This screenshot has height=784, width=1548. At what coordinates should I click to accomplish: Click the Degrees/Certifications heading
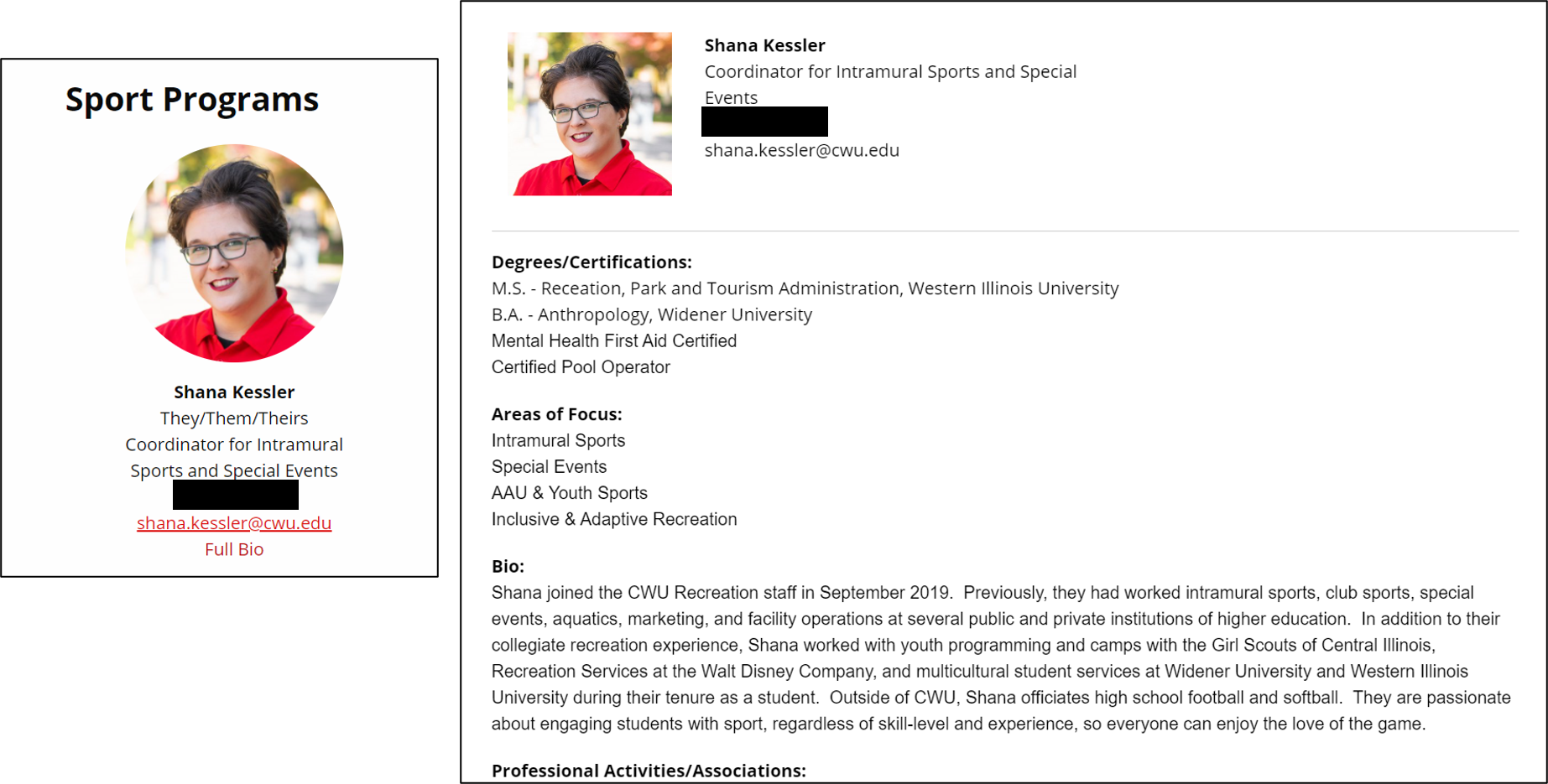pyautogui.click(x=592, y=262)
